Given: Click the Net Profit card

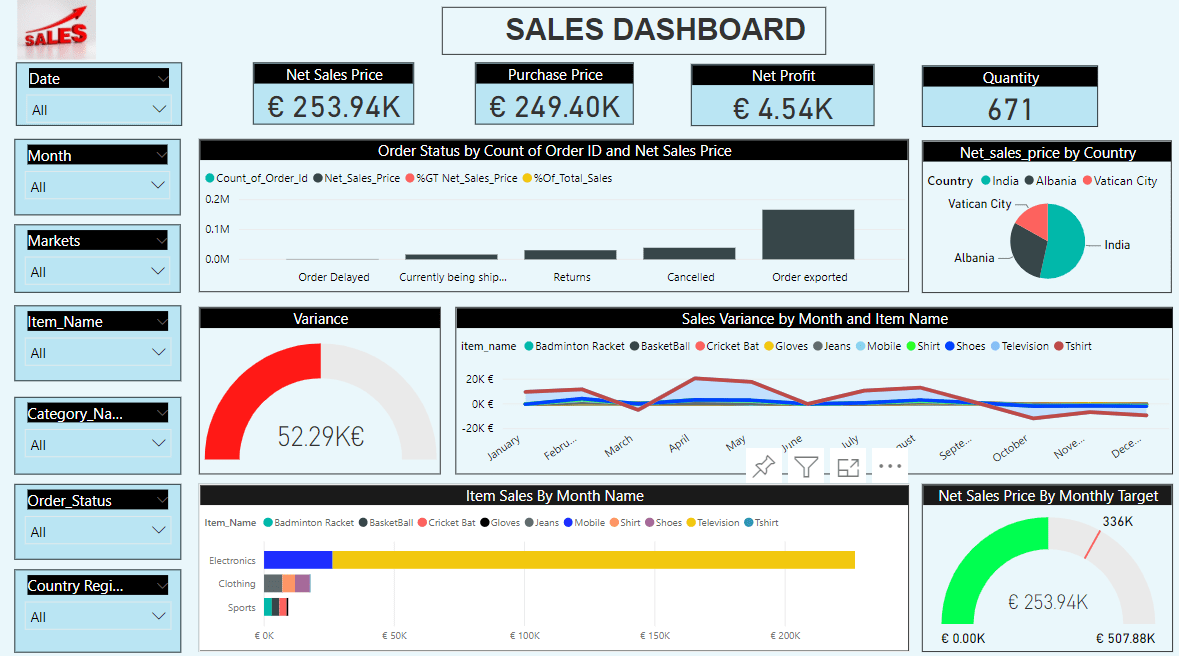Looking at the screenshot, I should click(x=783, y=96).
